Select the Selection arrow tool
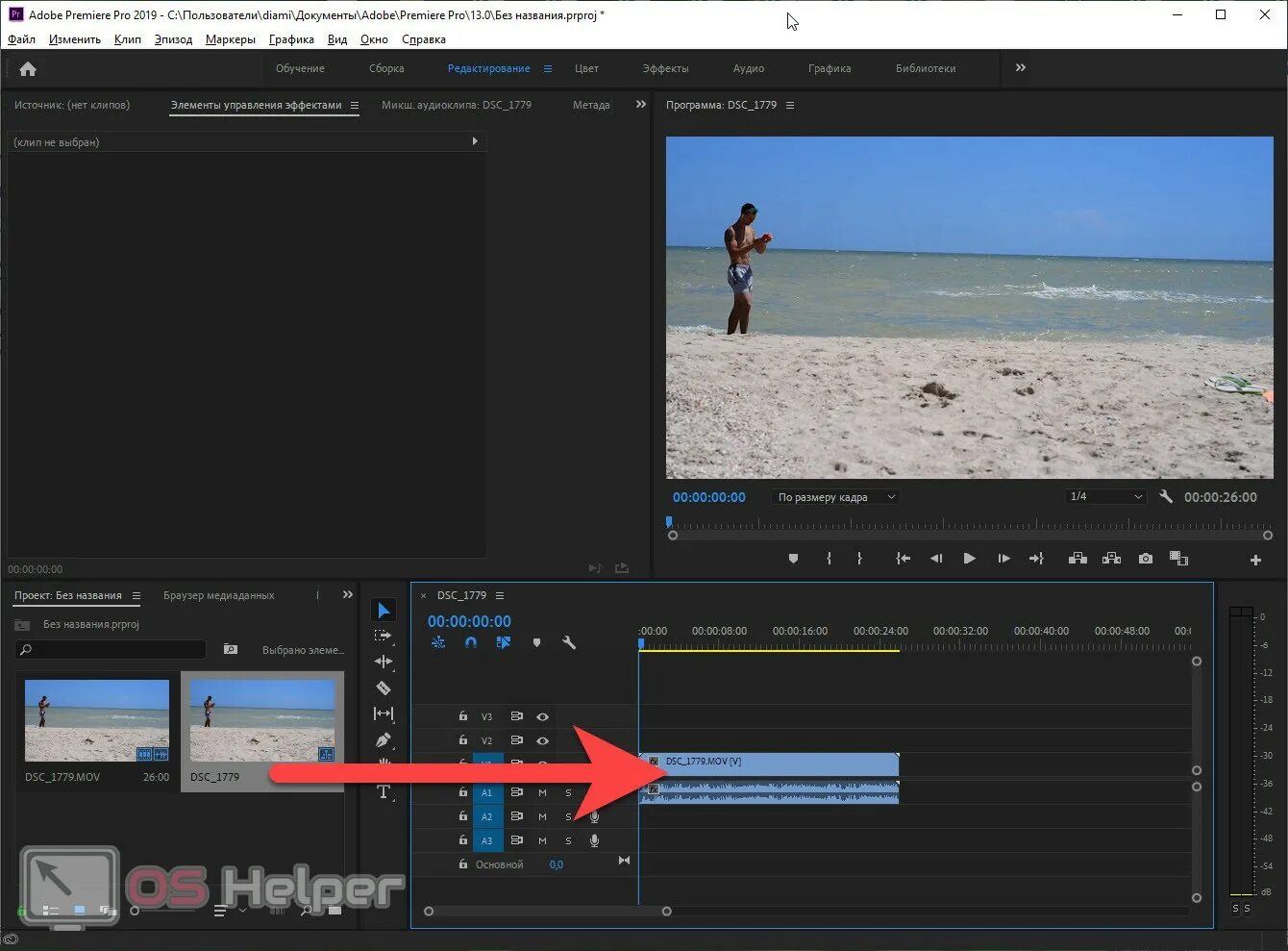This screenshot has width=1288, height=951. pyautogui.click(x=384, y=611)
